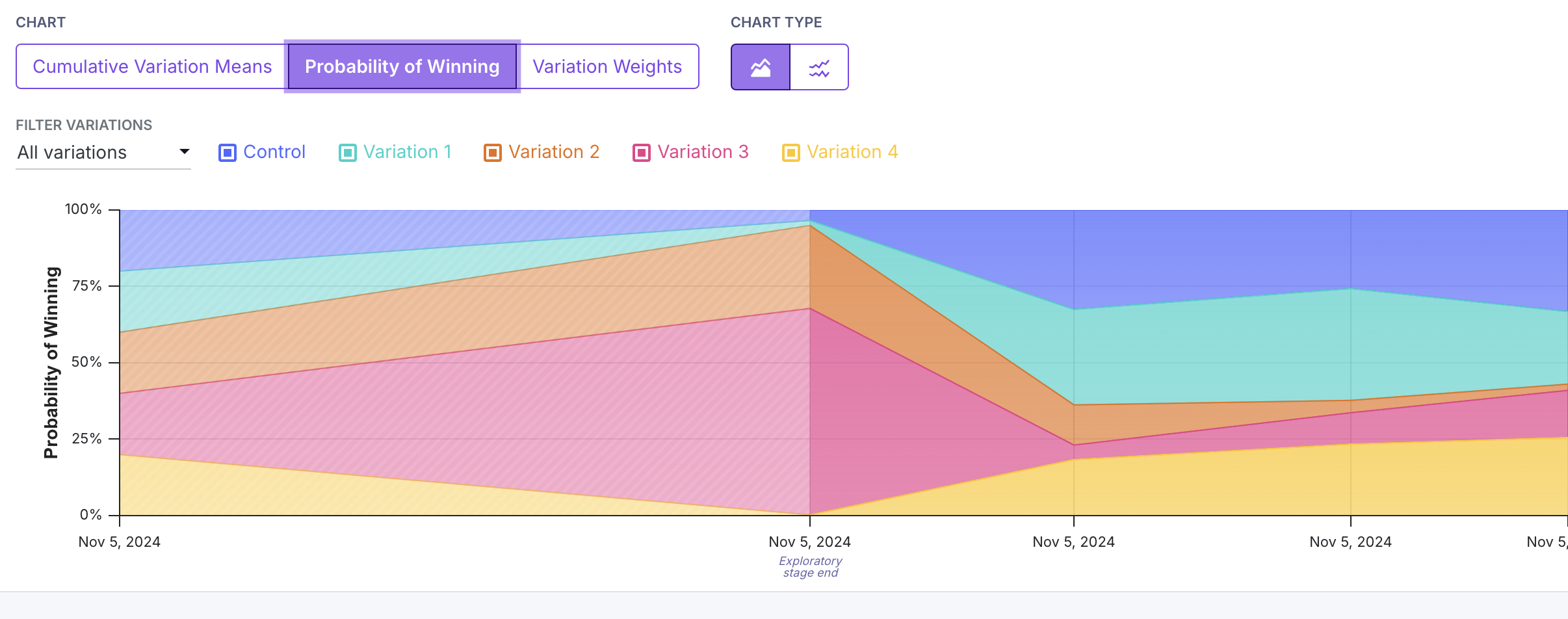Select the Probability of Winning tab
The width and height of the screenshot is (1568, 619).
point(402,66)
